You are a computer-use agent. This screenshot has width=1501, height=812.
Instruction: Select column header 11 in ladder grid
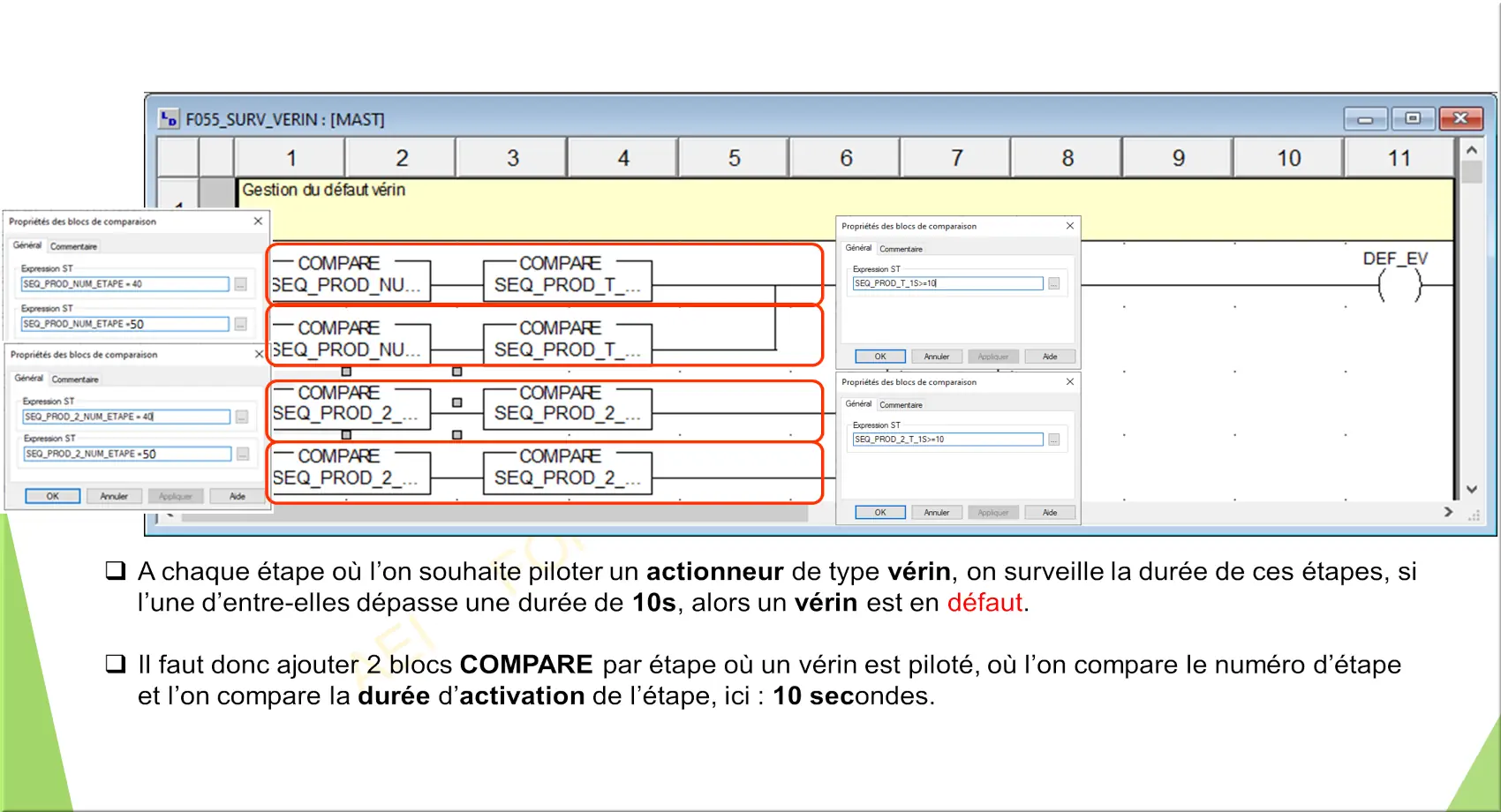coord(1399,158)
